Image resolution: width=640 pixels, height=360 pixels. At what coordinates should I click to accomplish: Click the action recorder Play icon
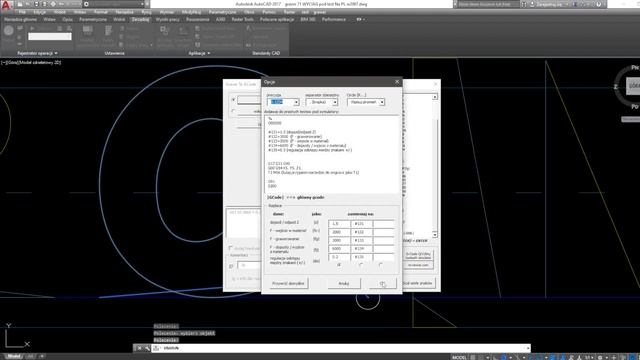coord(32,29)
